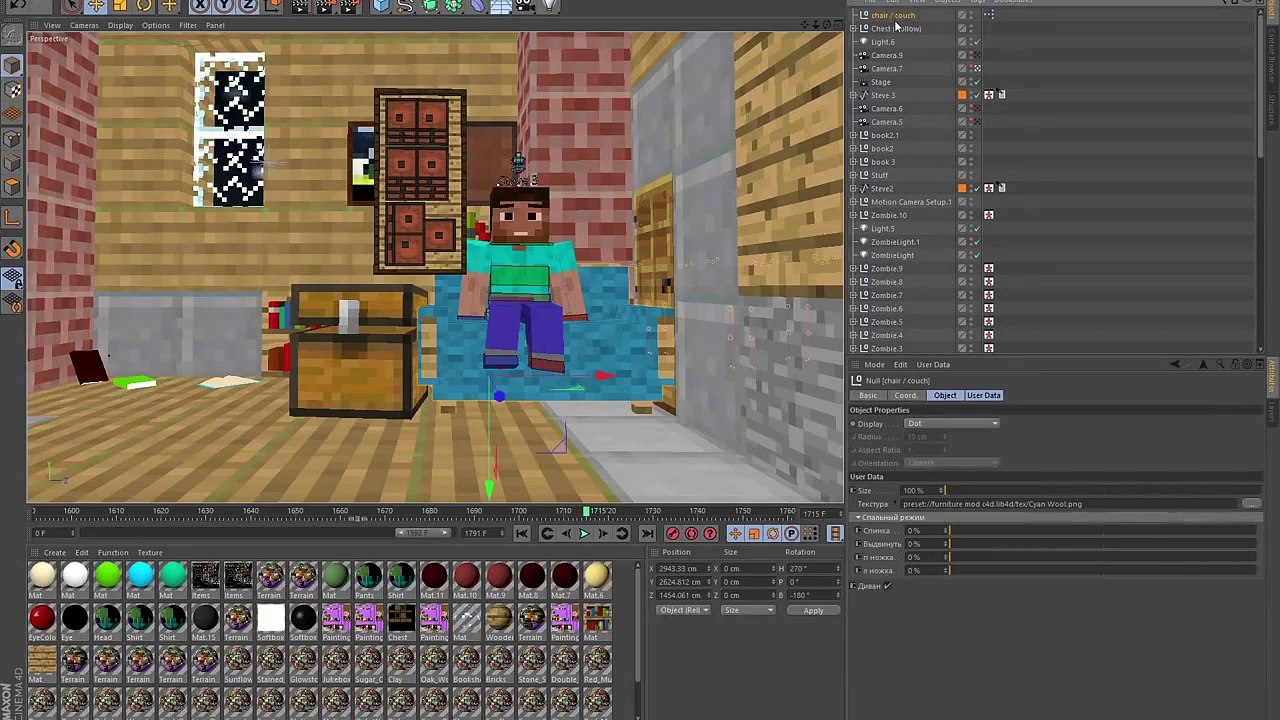Toggle Stage enable checkmark
Screen dimensions: 1280x720
tap(977, 82)
